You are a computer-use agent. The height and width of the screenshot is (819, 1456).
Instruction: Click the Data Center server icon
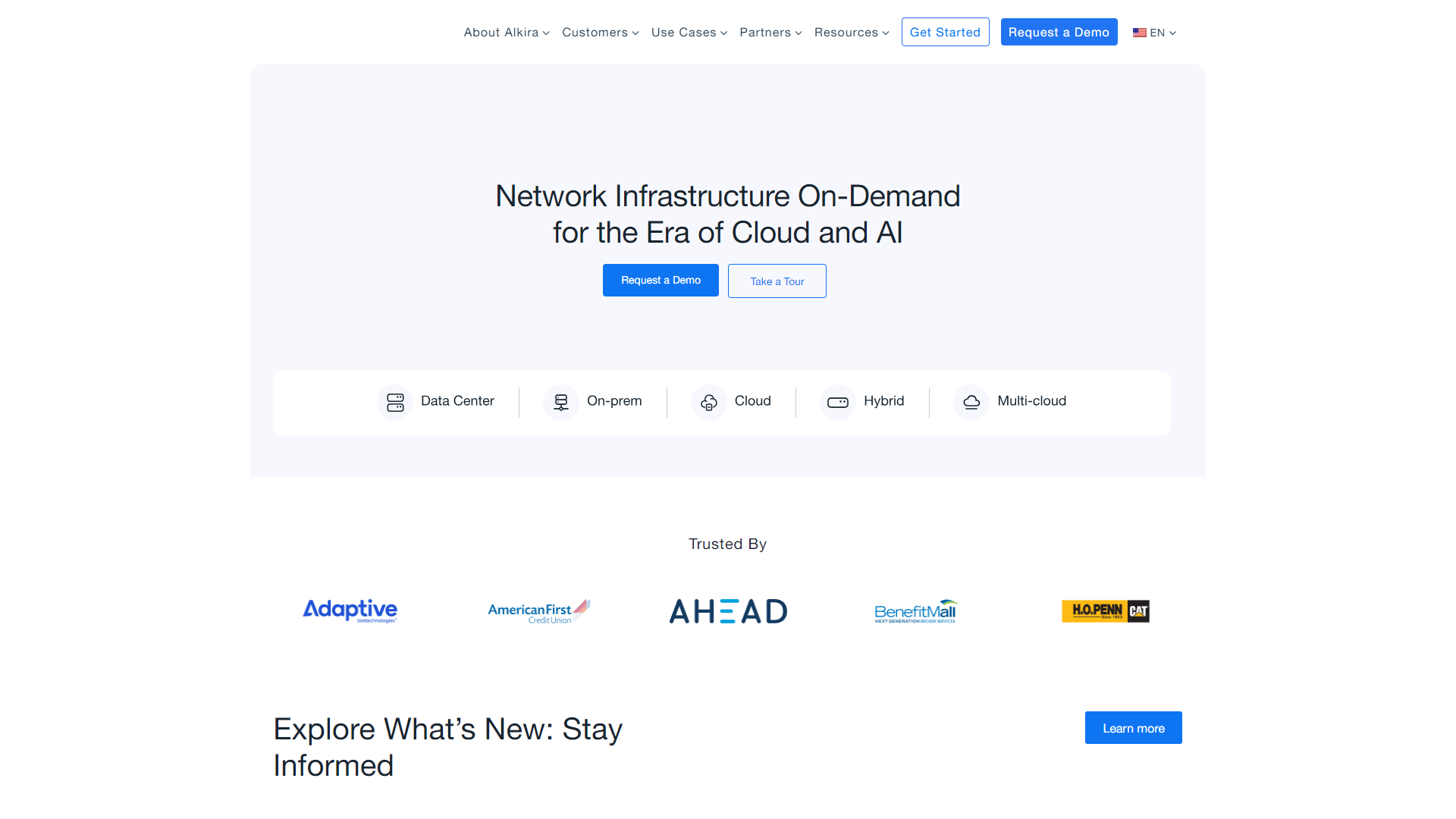coord(395,402)
